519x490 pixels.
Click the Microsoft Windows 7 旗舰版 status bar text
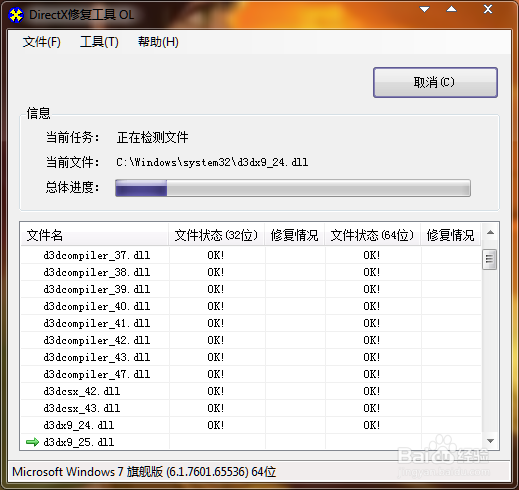(x=144, y=472)
